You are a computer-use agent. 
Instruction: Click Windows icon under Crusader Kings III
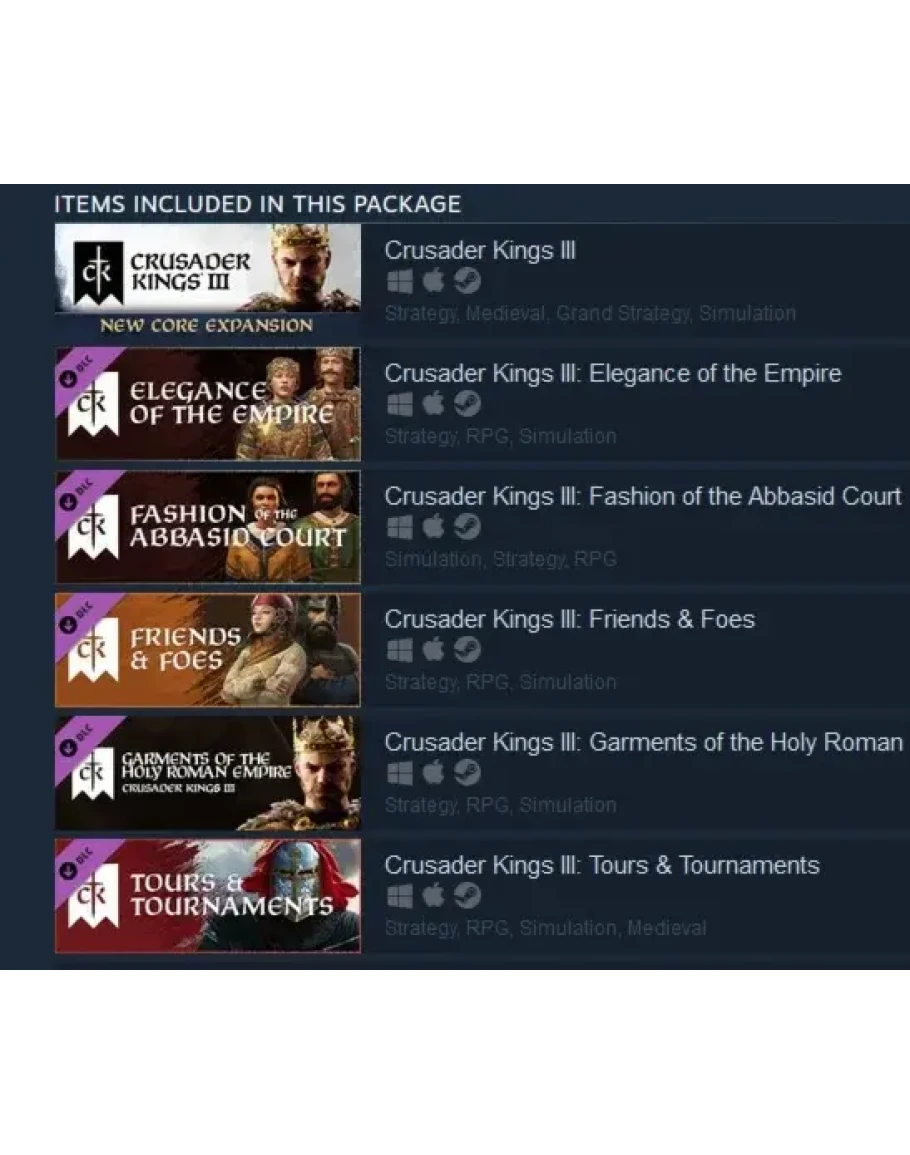(399, 281)
